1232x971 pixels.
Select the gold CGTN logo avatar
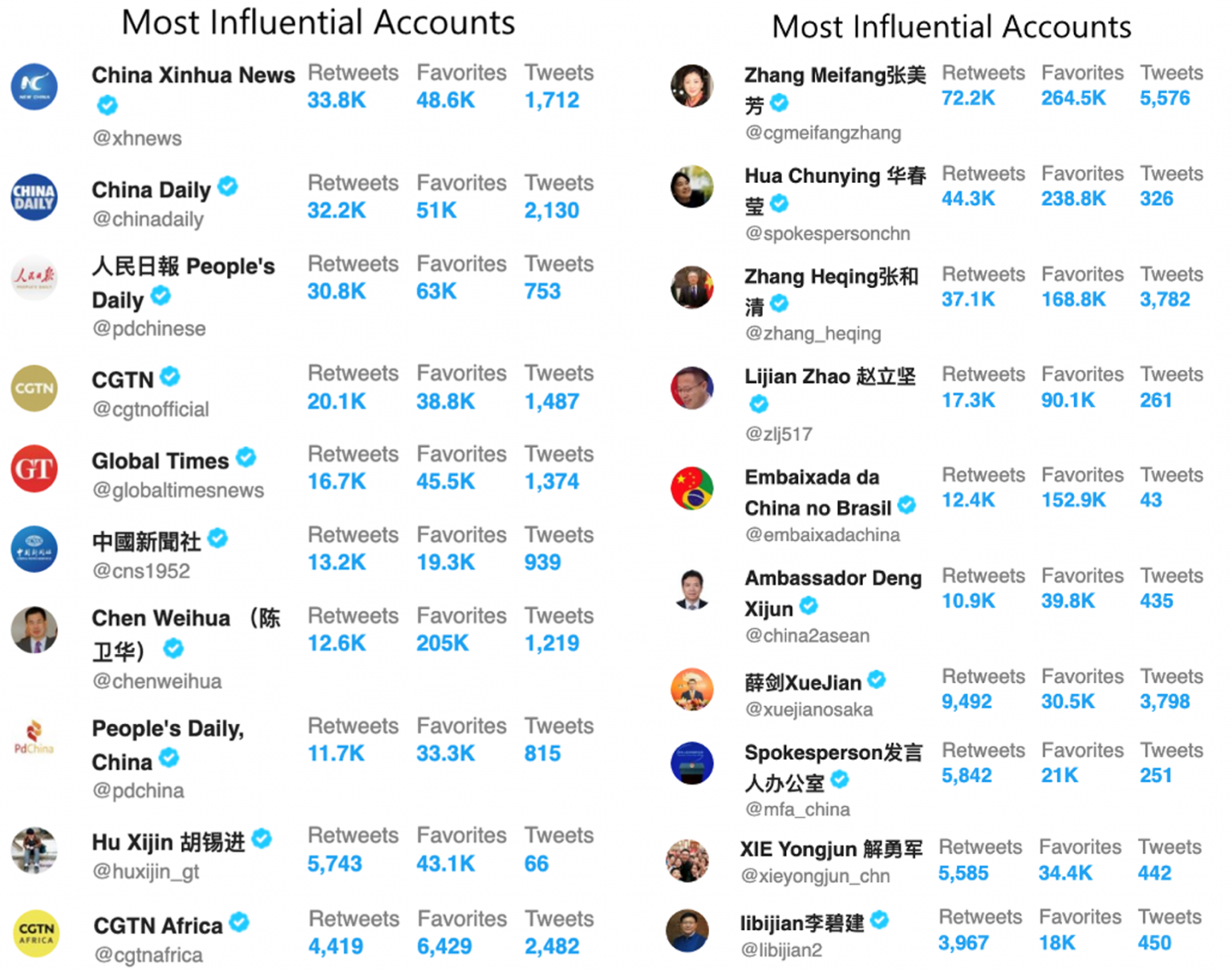[x=34, y=388]
